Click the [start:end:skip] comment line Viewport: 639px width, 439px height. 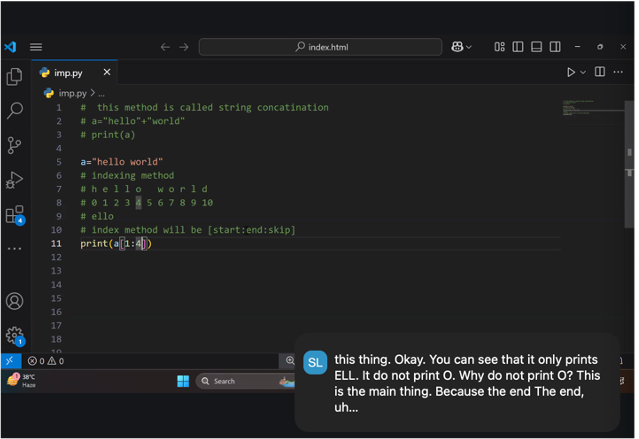coord(188,230)
